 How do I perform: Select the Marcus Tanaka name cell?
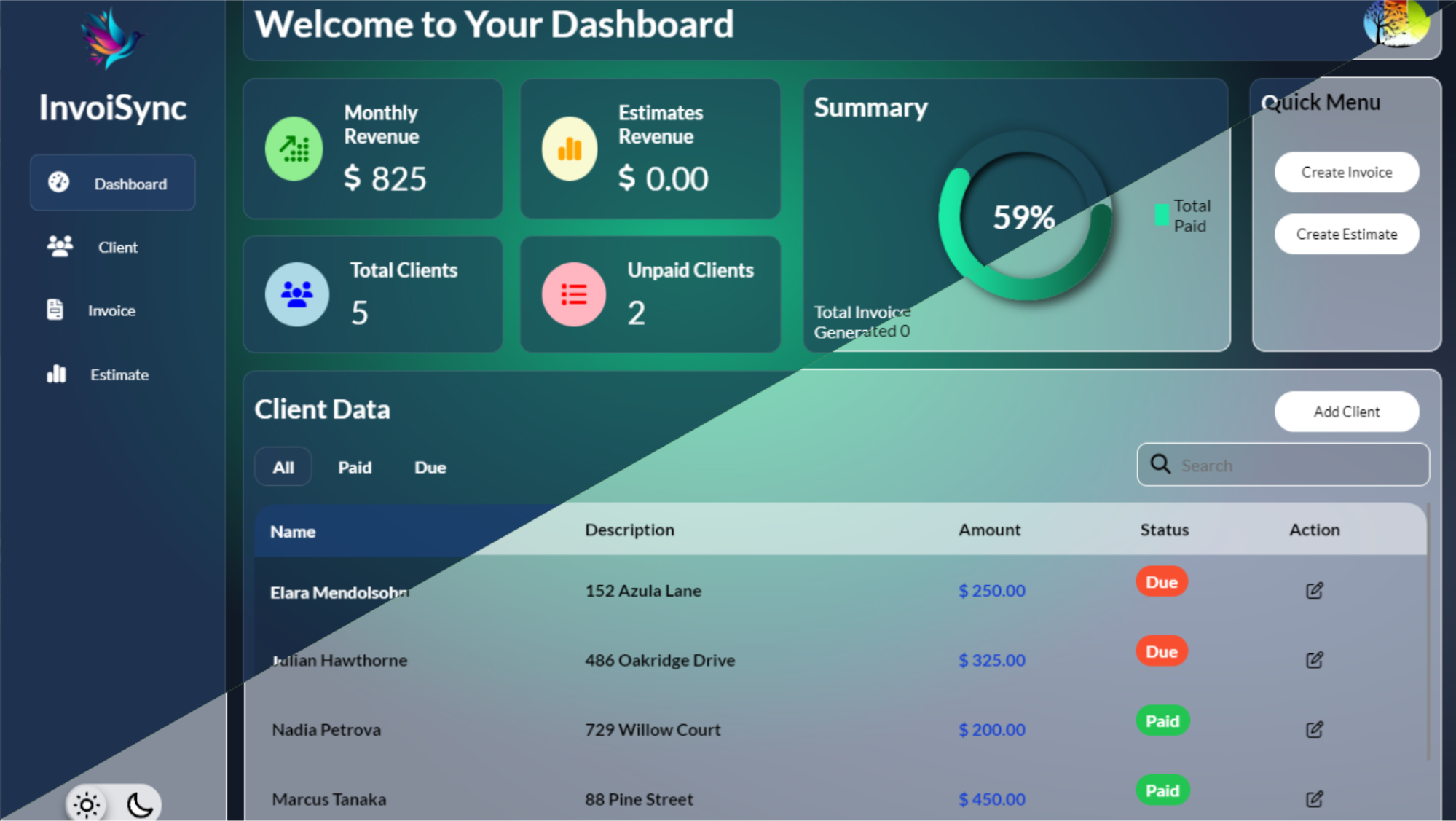(329, 799)
